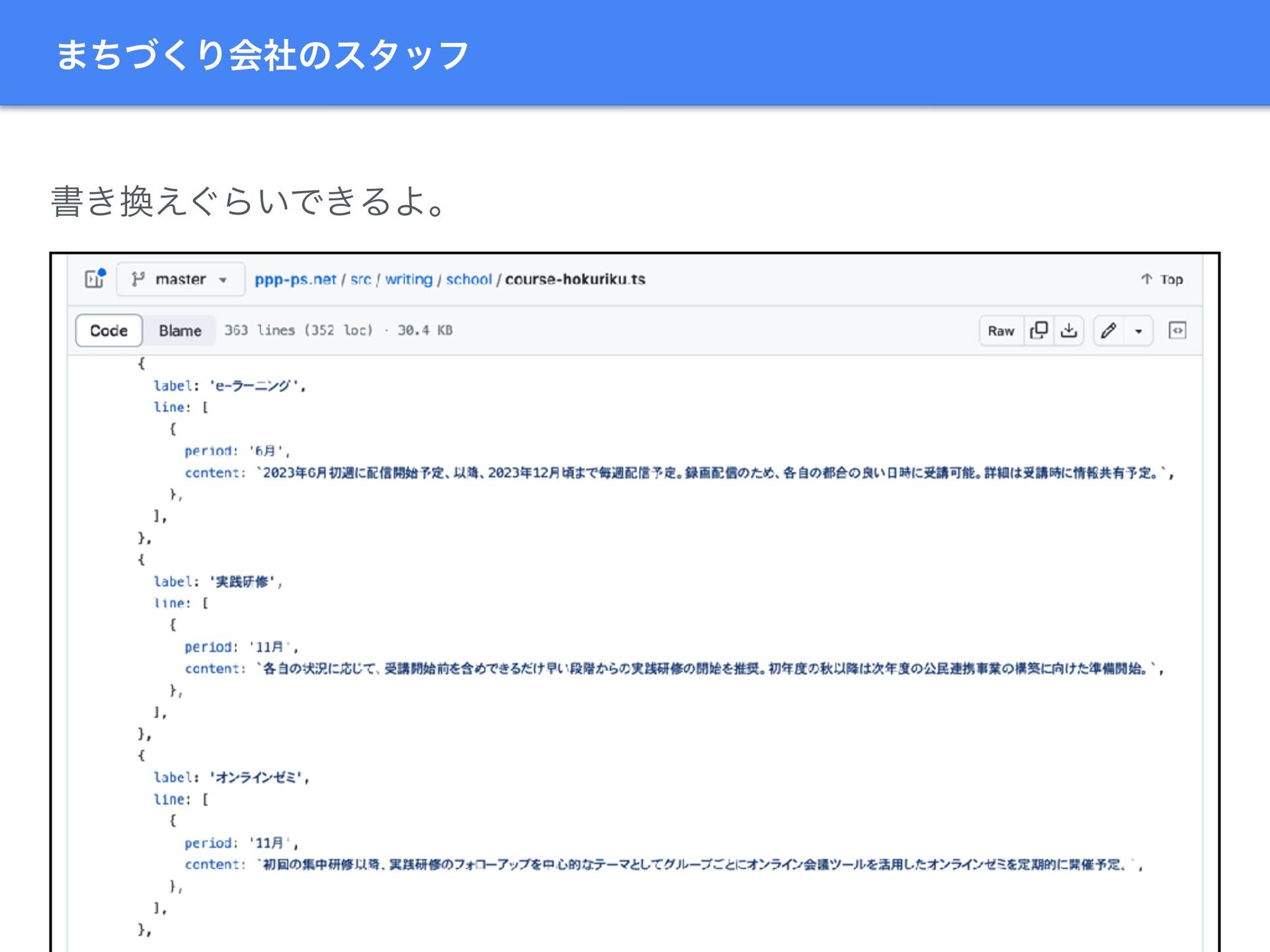1270x952 pixels.
Task: Click the content line starting 各自の状況
Action: click(674, 668)
